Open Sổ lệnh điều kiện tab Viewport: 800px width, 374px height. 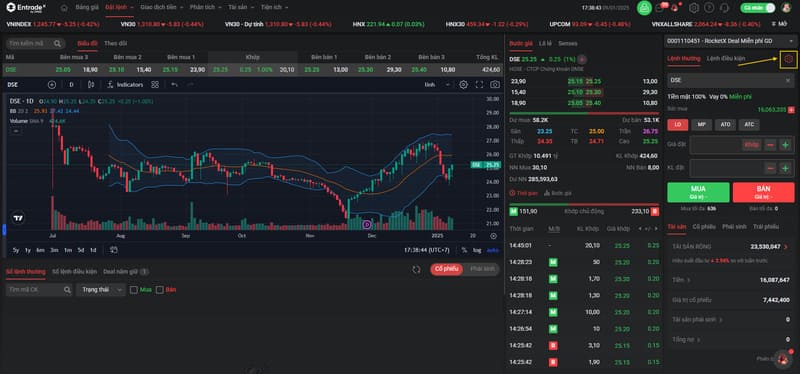(74, 271)
